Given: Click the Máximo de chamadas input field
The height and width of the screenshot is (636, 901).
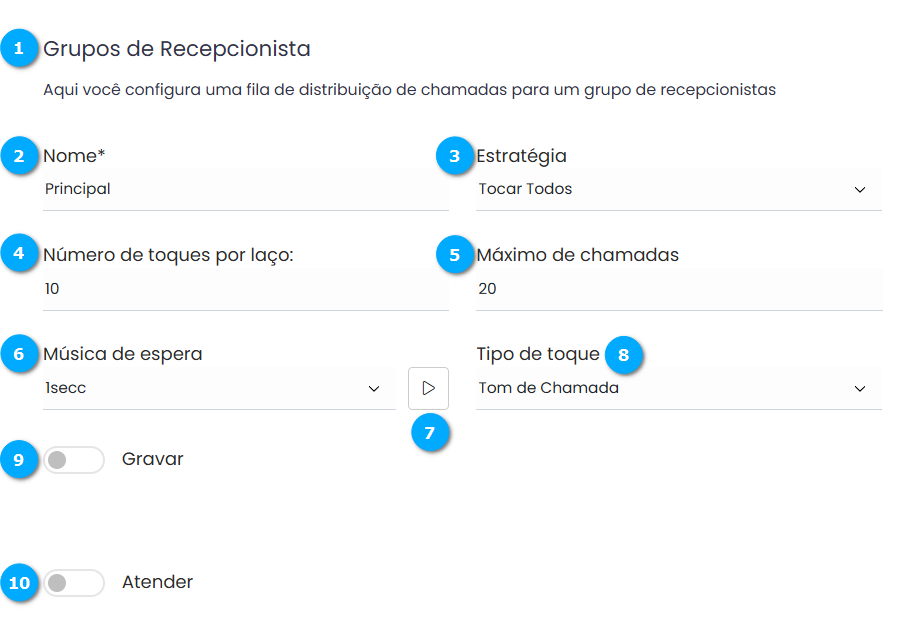Looking at the screenshot, I should pyautogui.click(x=678, y=289).
